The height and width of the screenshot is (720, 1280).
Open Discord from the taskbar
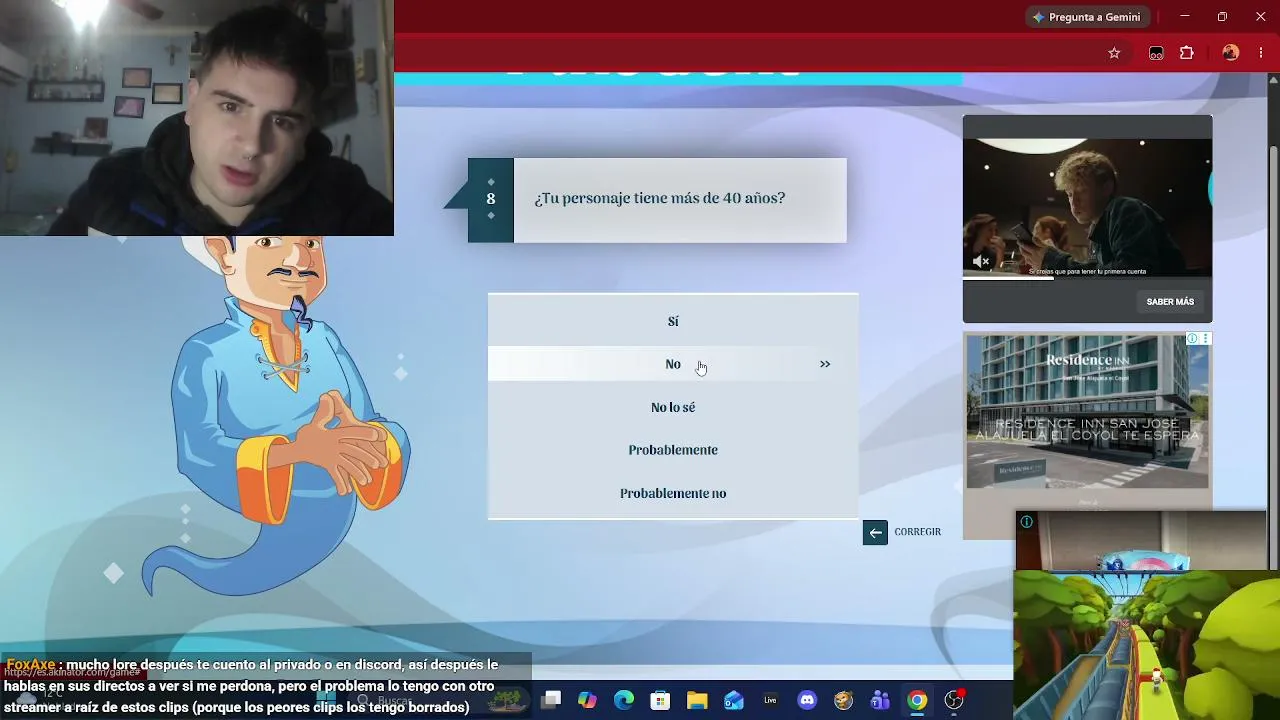[807, 700]
